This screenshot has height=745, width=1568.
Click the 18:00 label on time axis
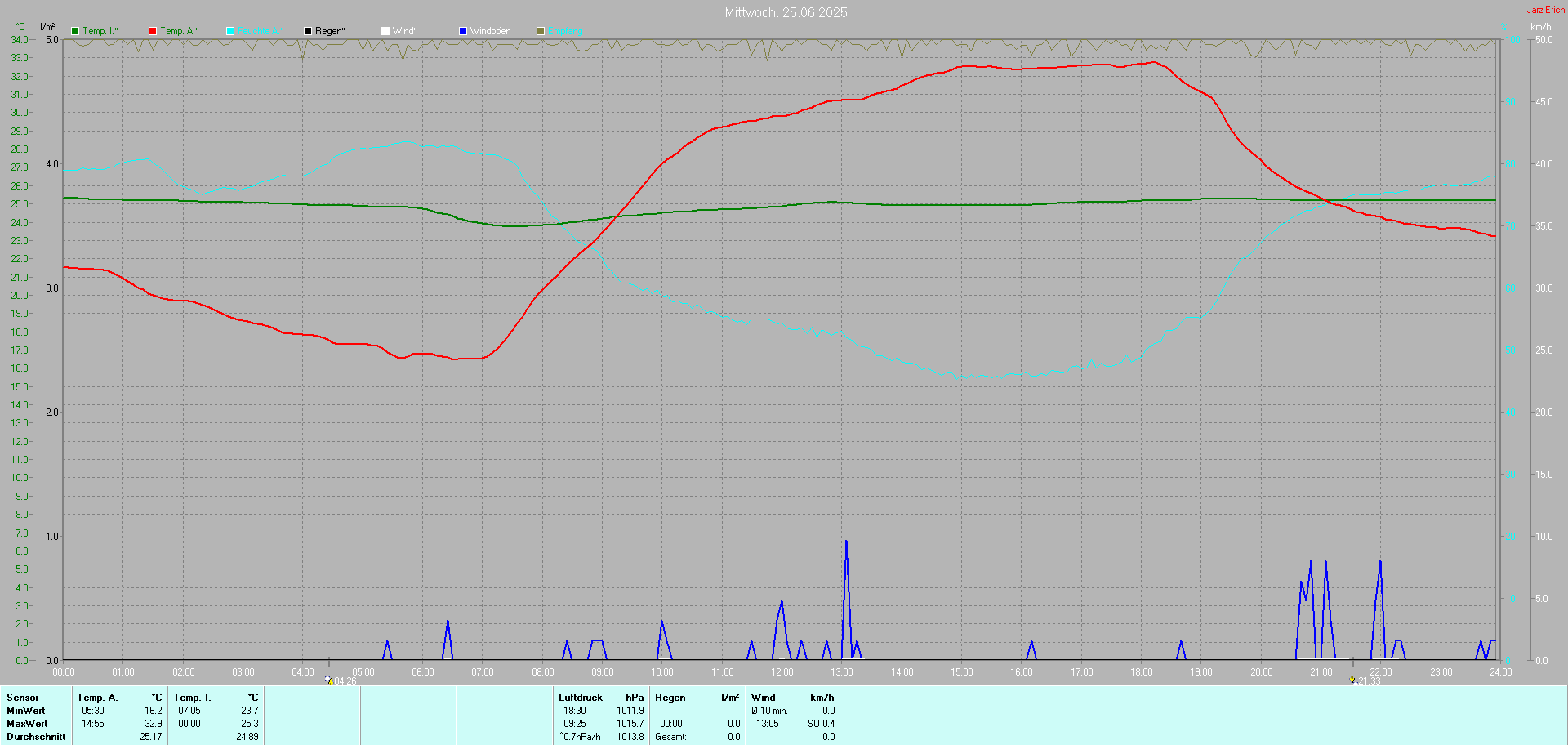pos(1141,672)
